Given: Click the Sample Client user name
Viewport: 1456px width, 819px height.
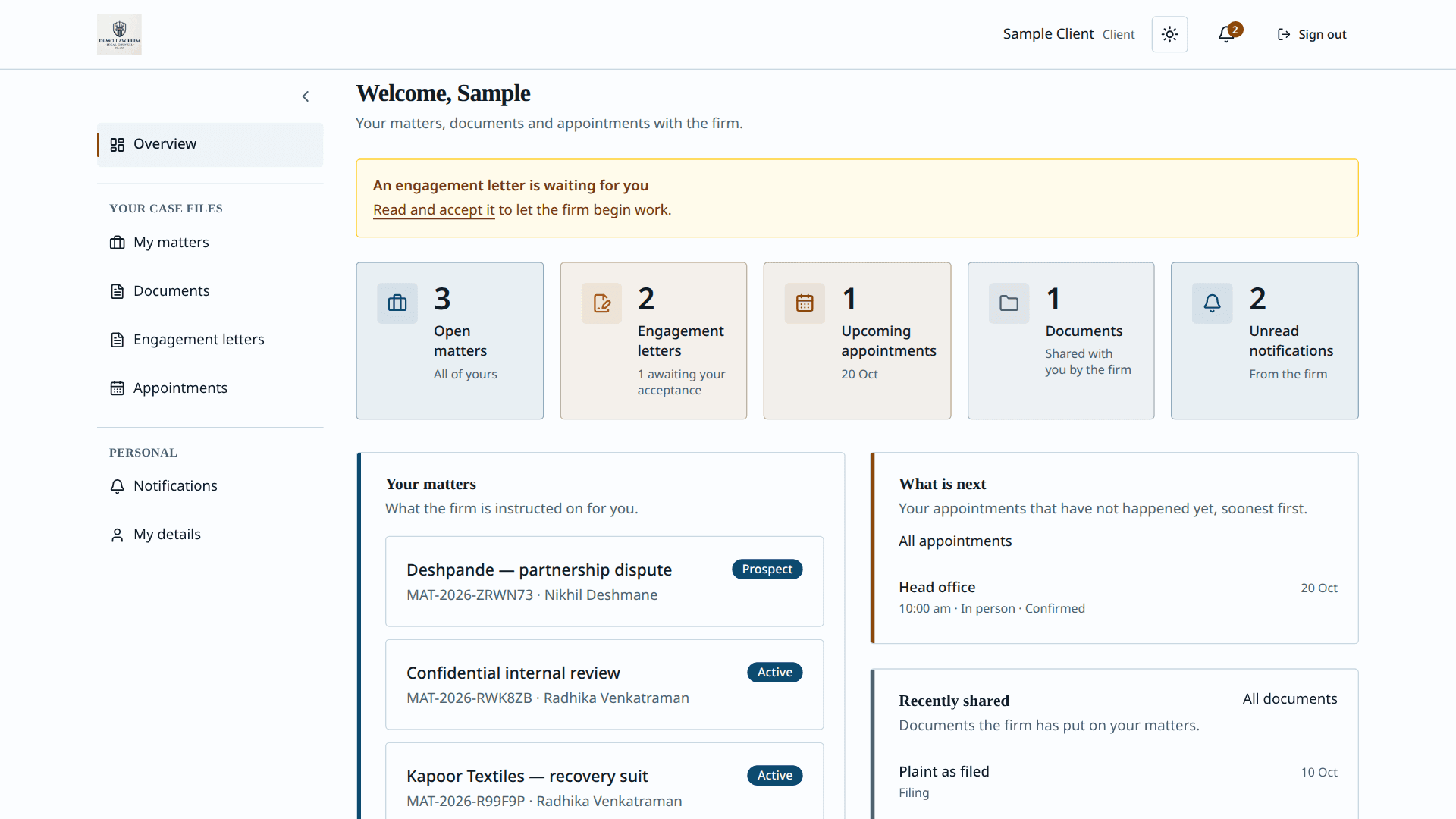Looking at the screenshot, I should tap(1048, 34).
